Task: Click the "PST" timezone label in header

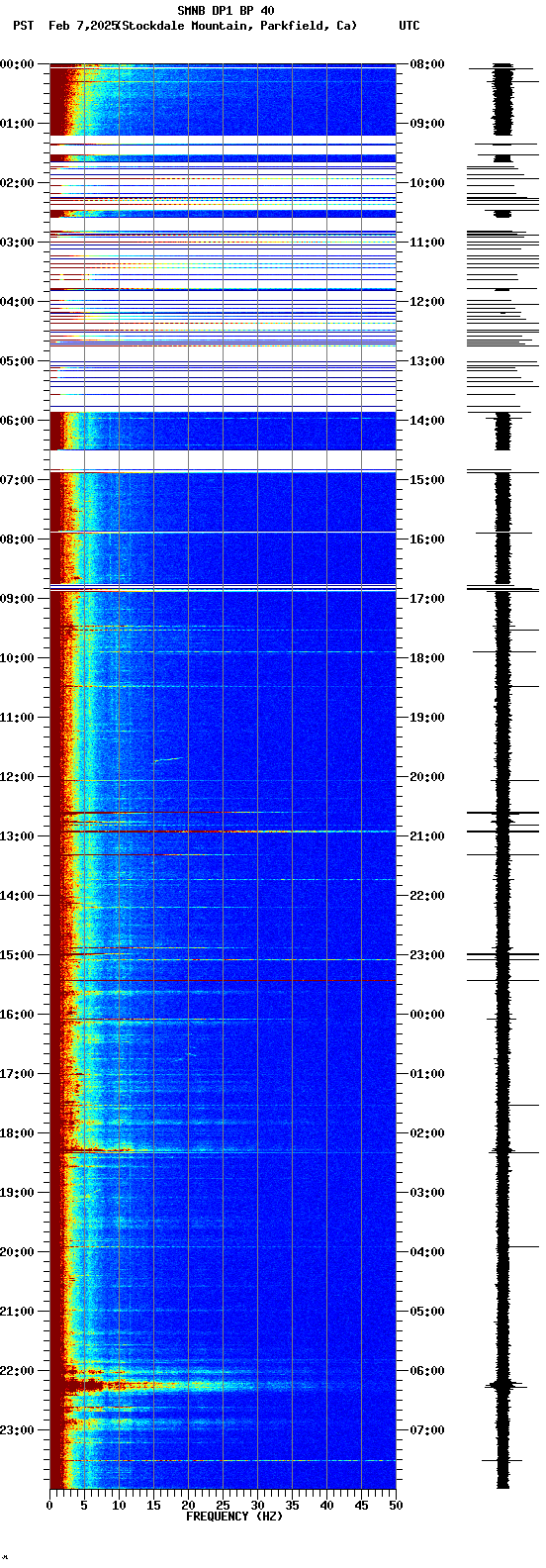Action: [23, 26]
